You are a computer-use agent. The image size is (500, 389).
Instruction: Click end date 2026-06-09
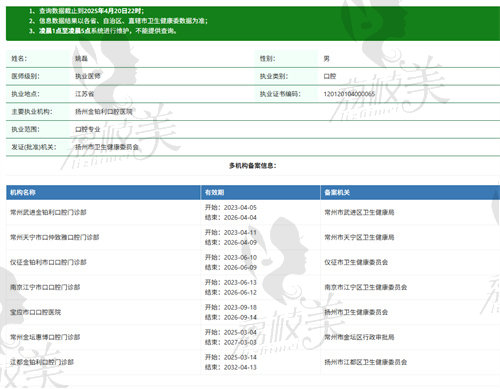[x=240, y=267]
